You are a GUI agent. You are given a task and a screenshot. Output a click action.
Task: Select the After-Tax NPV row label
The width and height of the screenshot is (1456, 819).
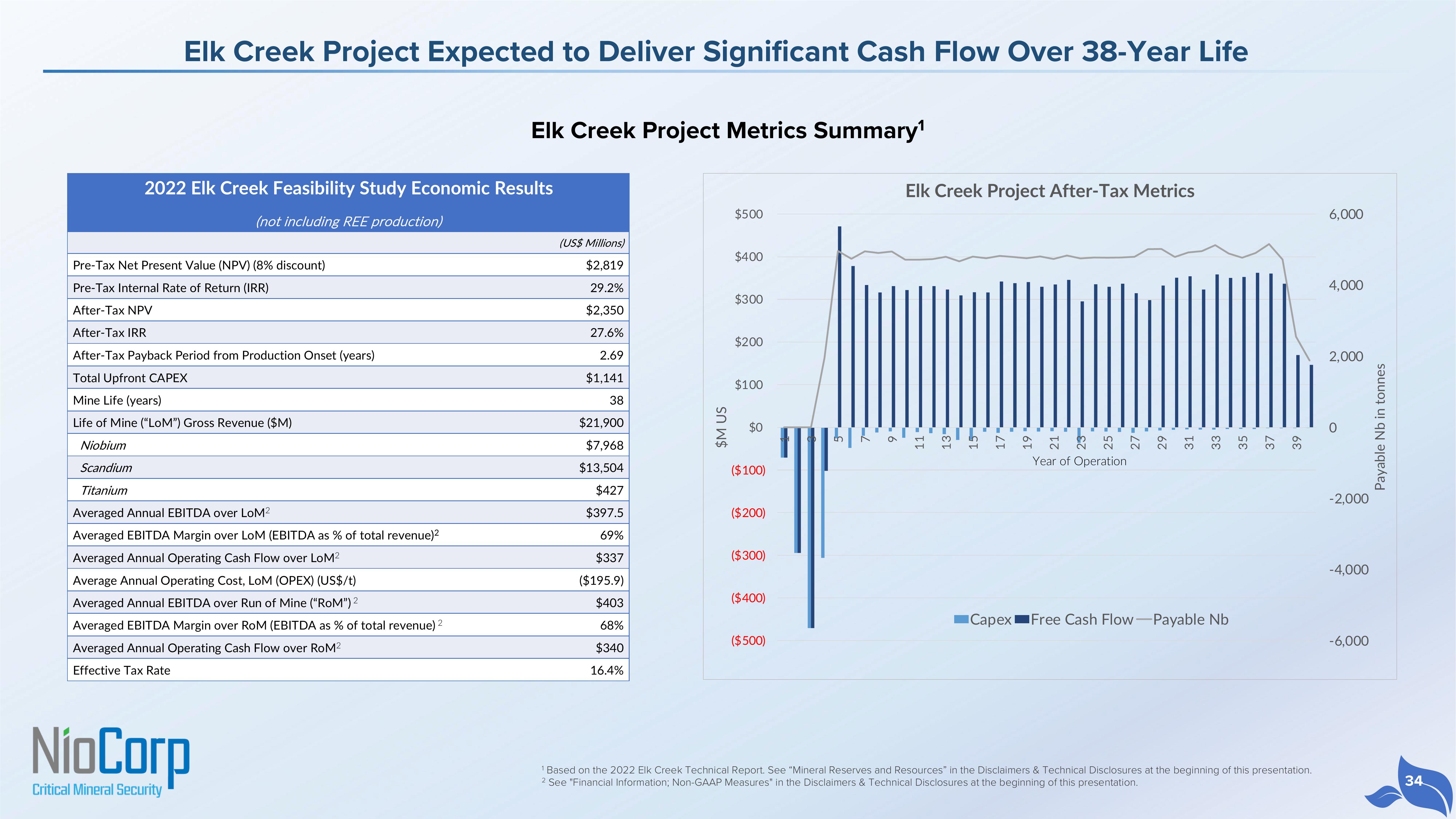click(x=112, y=310)
